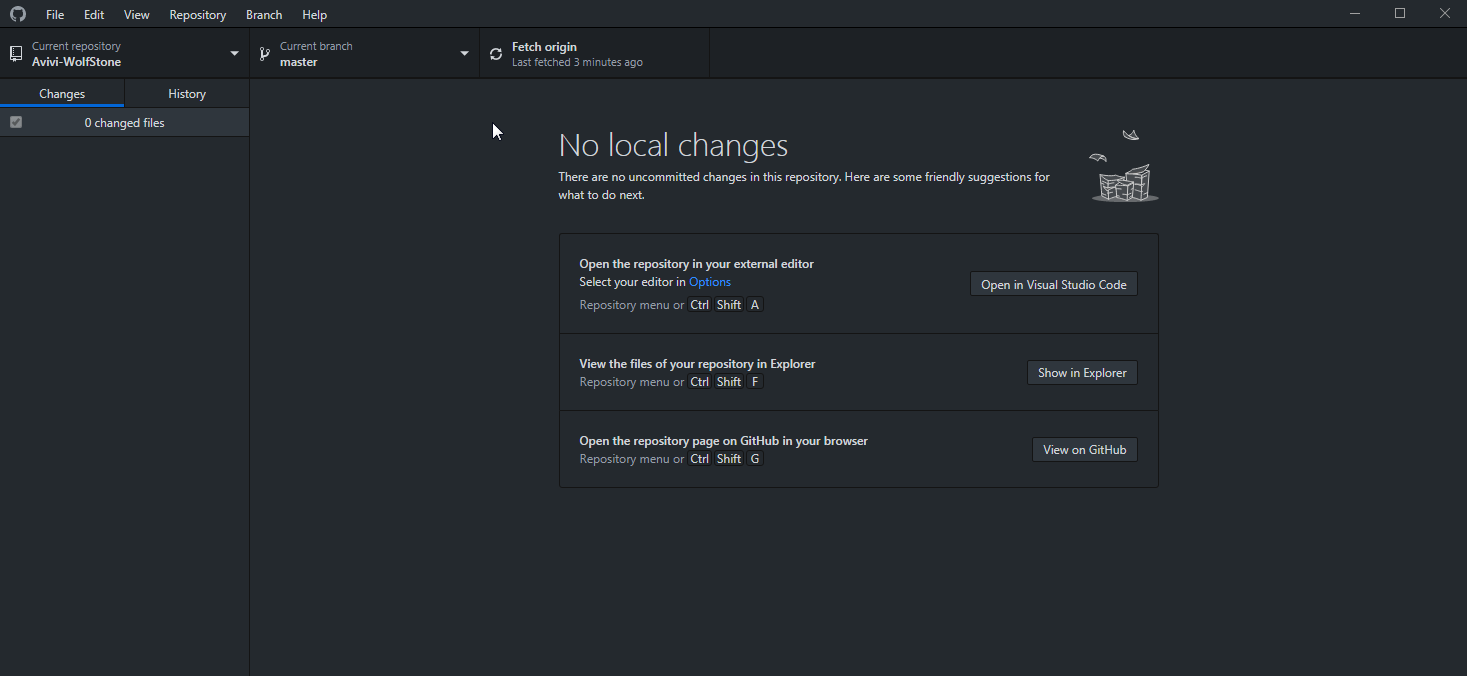
Task: Select the master branch name
Action: pyautogui.click(x=299, y=62)
